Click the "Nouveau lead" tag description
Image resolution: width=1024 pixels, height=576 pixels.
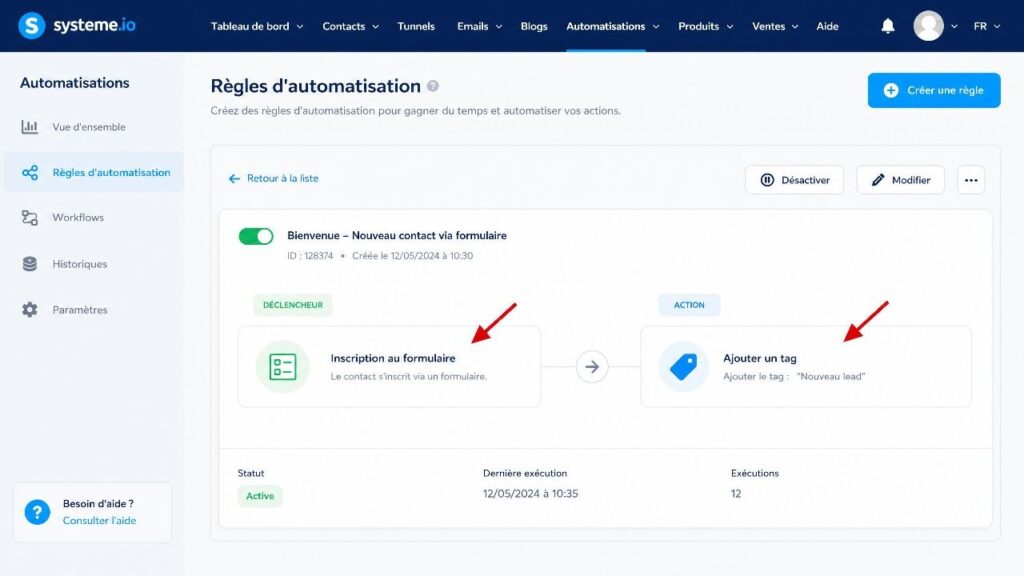793,377
